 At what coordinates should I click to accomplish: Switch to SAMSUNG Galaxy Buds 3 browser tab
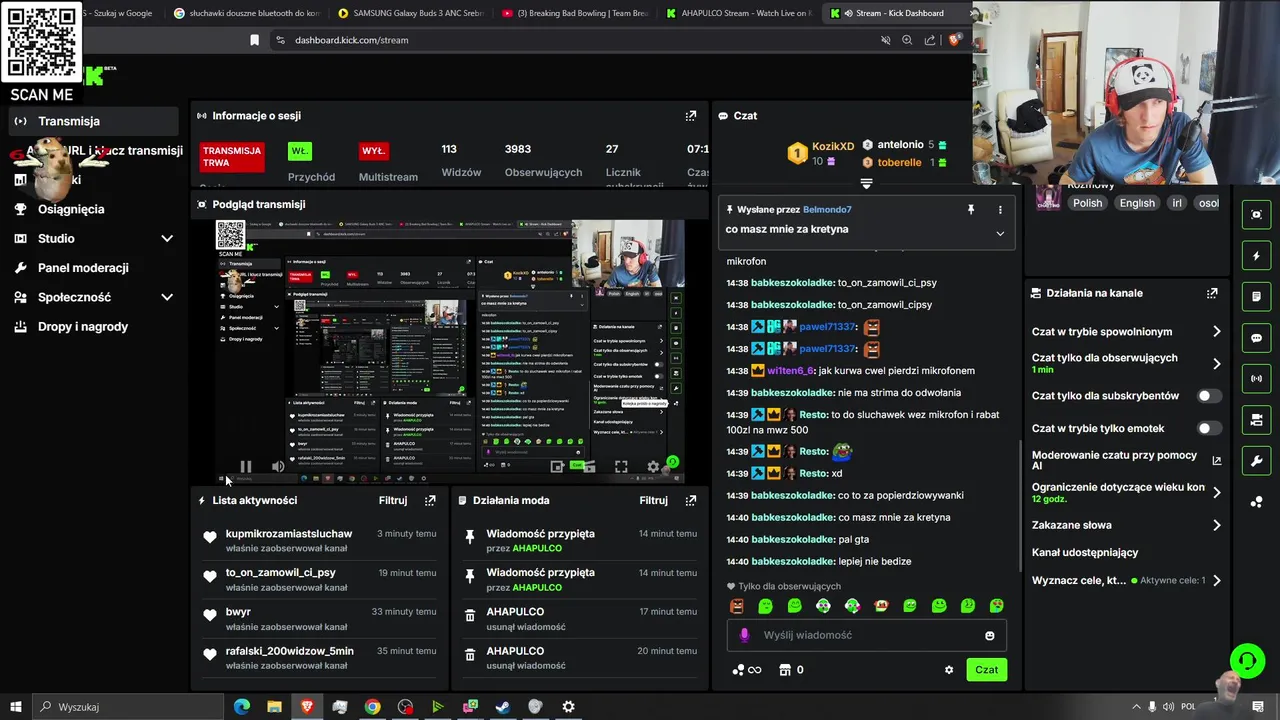coord(410,13)
